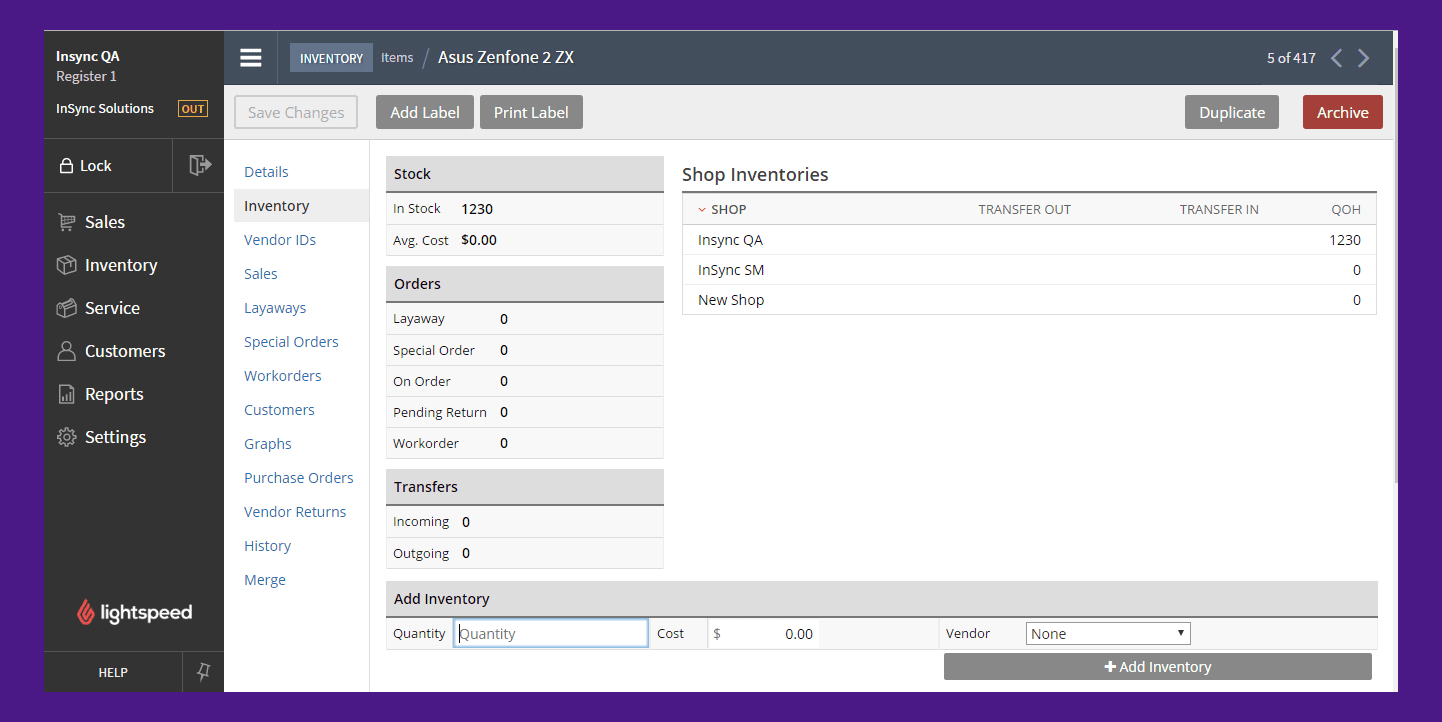
Task: Click the In Stock value 1230
Action: click(477, 209)
